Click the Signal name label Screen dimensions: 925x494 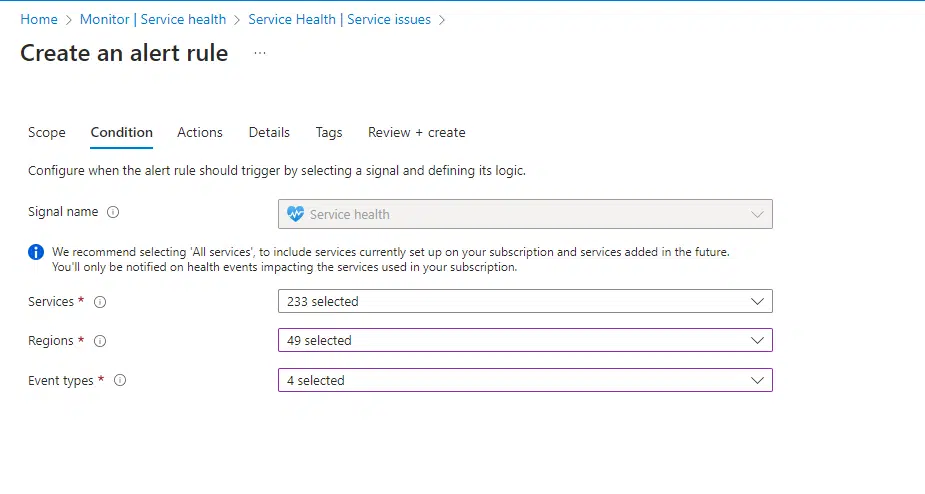(x=63, y=212)
